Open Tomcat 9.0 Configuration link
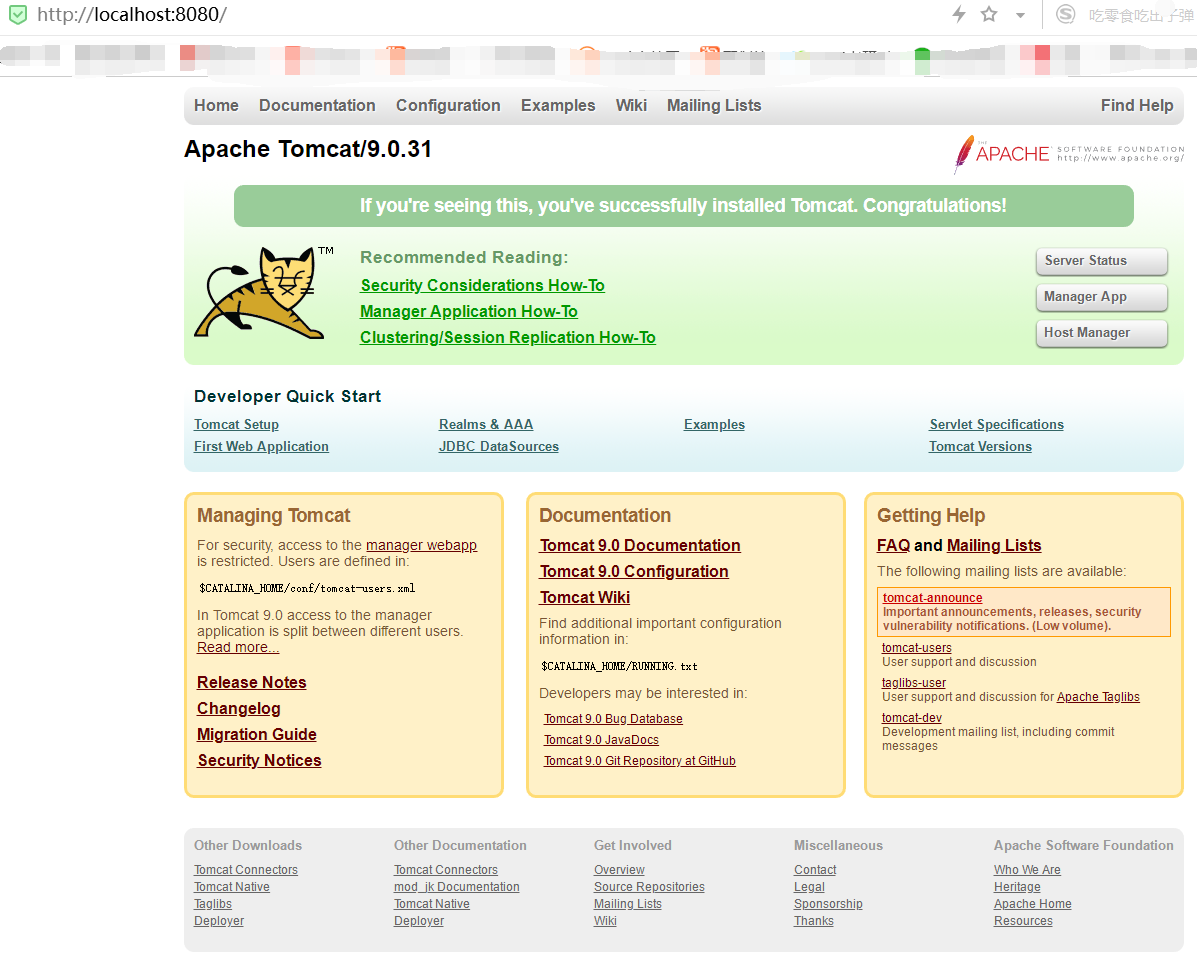This screenshot has width=1197, height=955. tap(634, 572)
